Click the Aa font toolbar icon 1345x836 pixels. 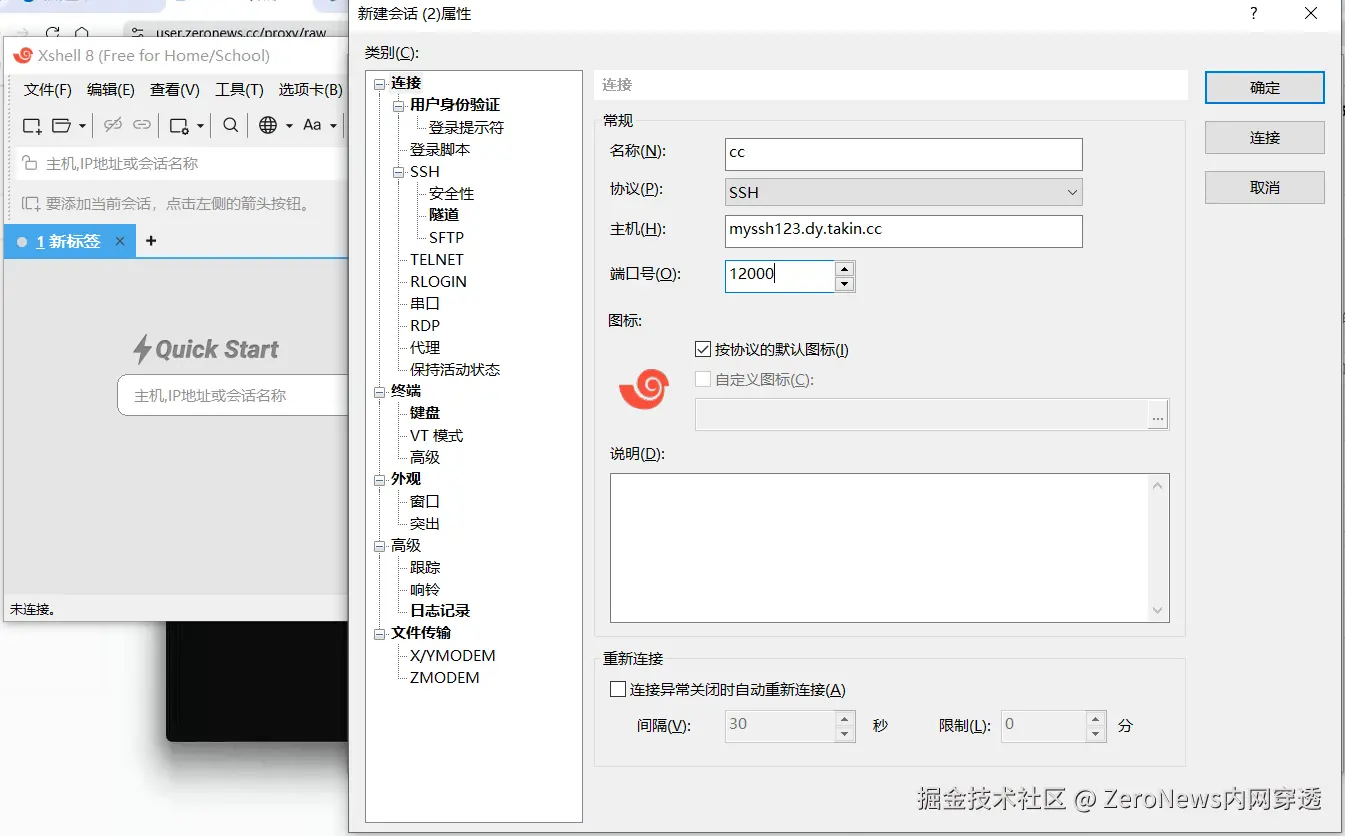point(312,125)
